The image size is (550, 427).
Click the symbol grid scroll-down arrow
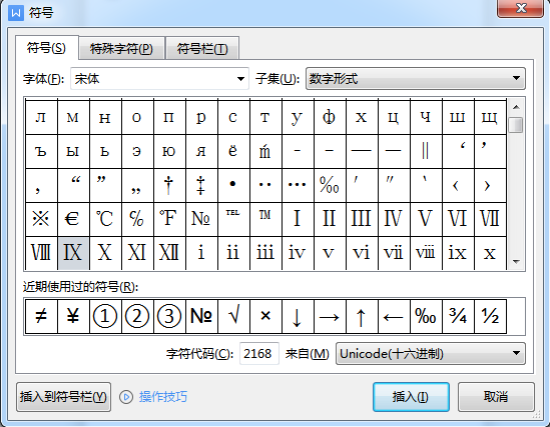point(516,261)
